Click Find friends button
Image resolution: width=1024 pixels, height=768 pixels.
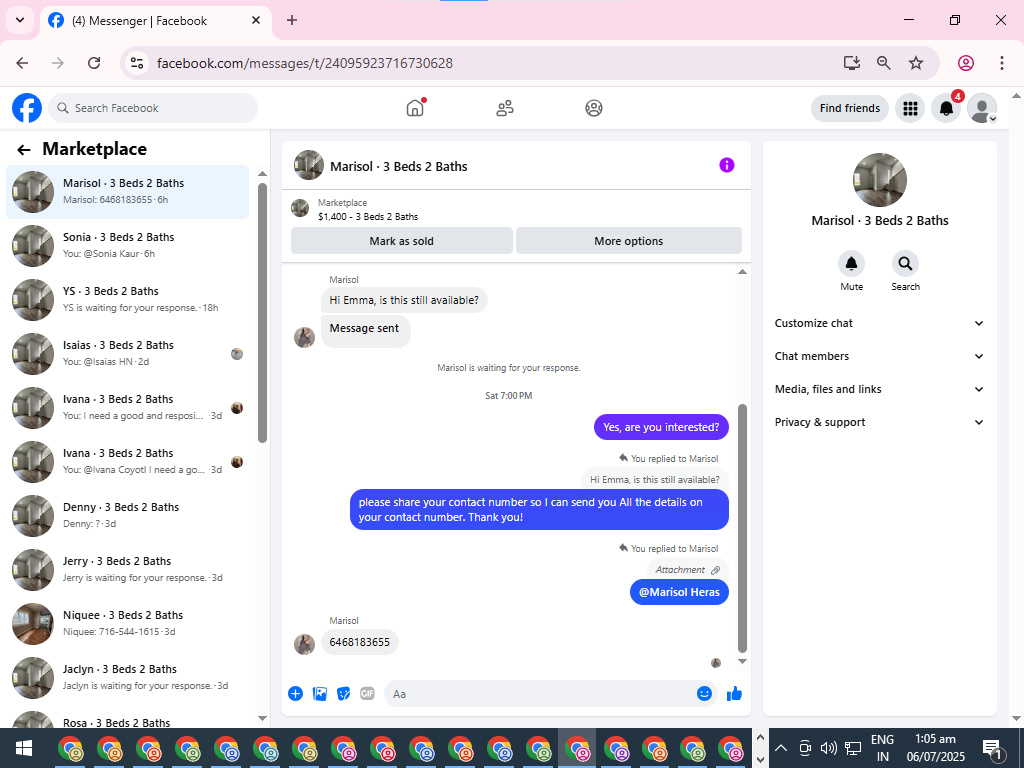coord(850,108)
